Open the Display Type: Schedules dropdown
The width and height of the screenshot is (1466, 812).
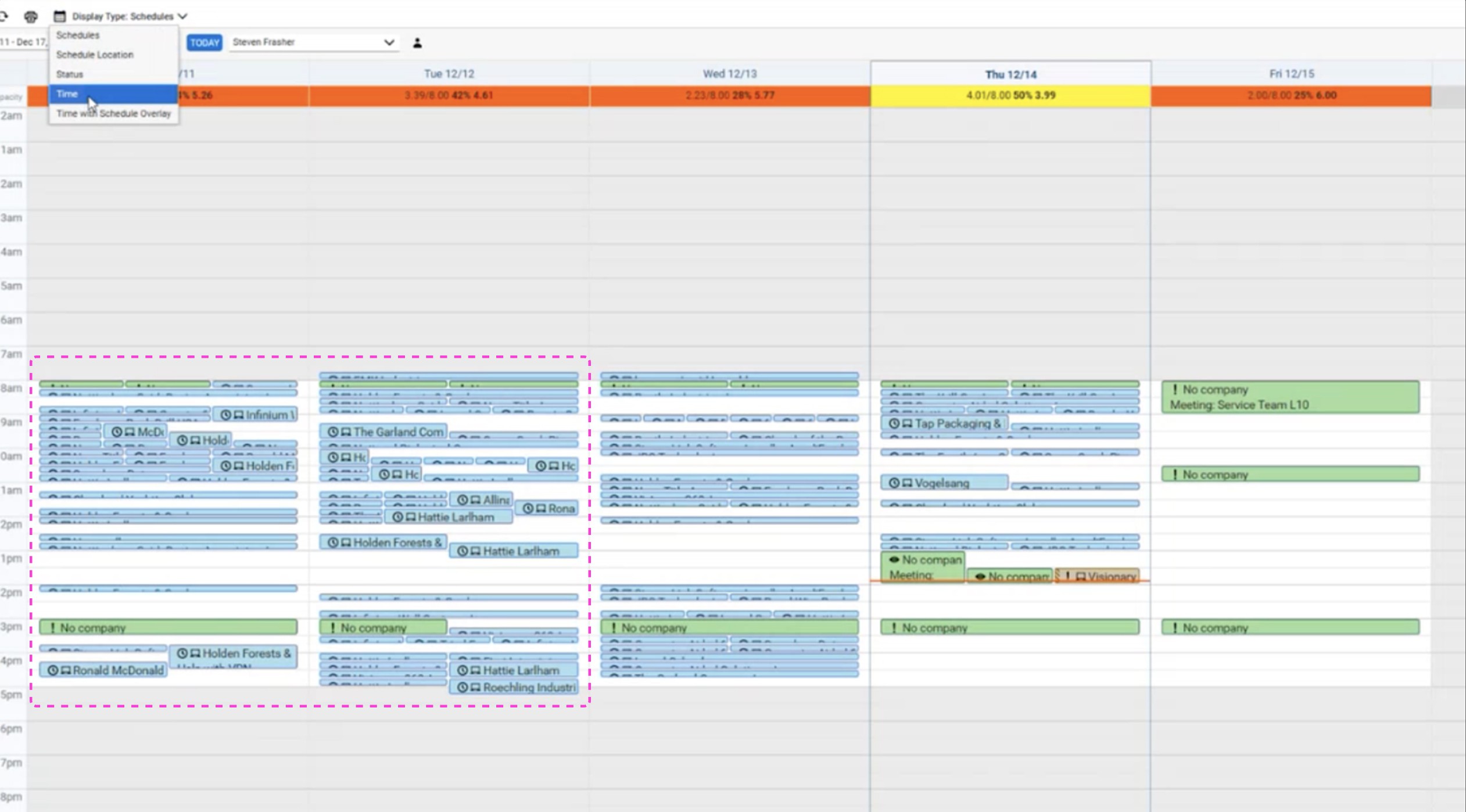click(x=129, y=16)
